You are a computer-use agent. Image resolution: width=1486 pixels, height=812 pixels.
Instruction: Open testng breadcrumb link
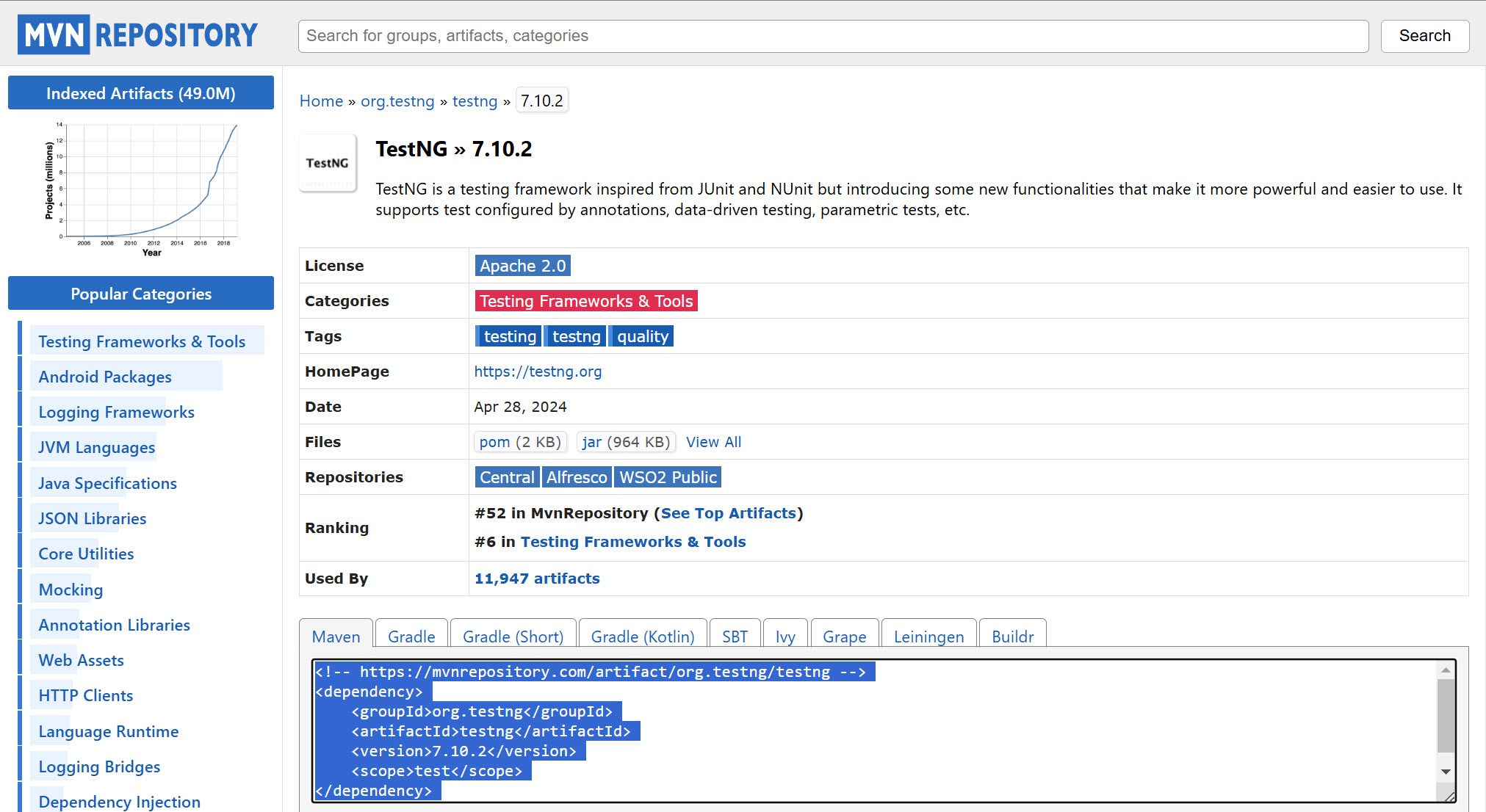(475, 101)
